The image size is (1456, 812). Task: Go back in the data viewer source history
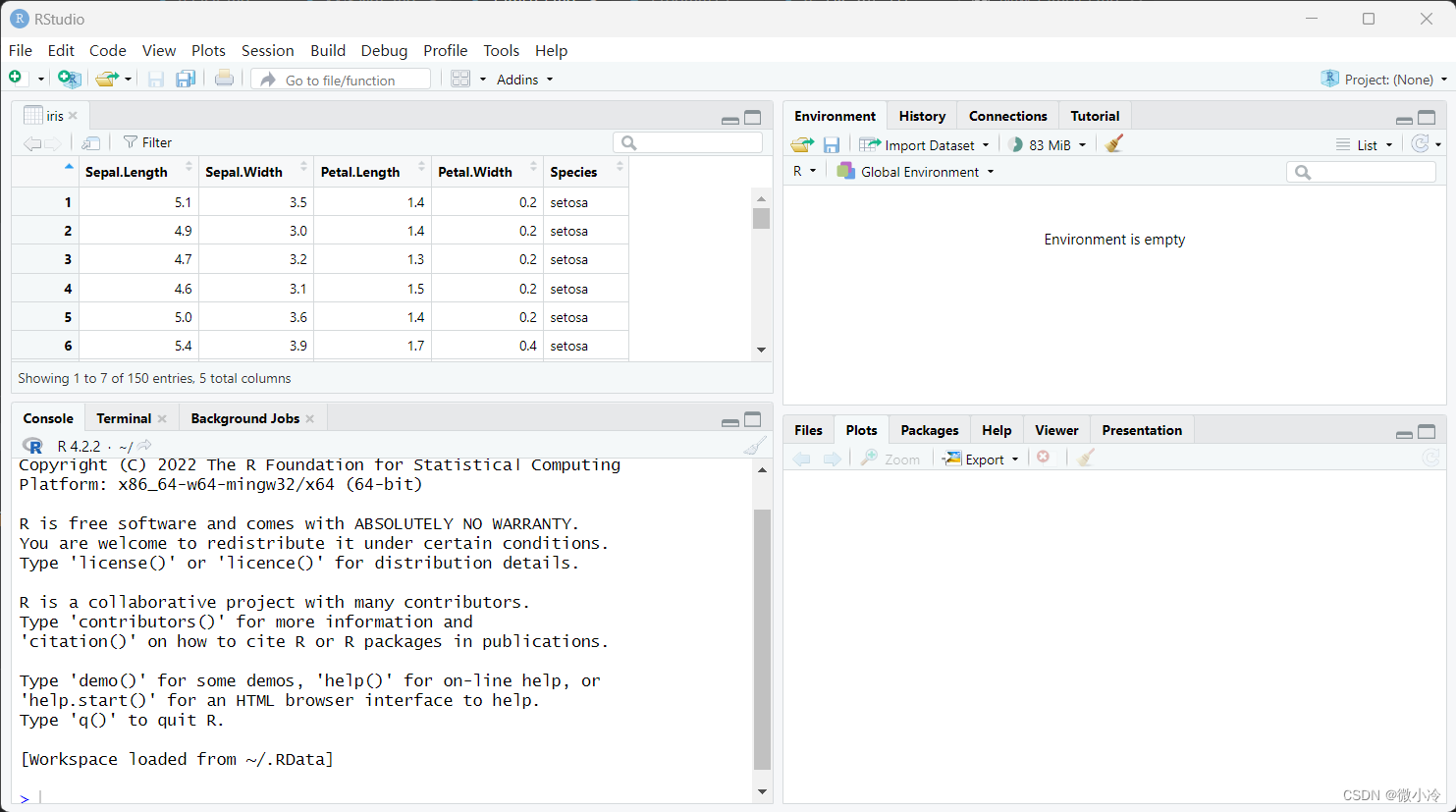tap(32, 143)
